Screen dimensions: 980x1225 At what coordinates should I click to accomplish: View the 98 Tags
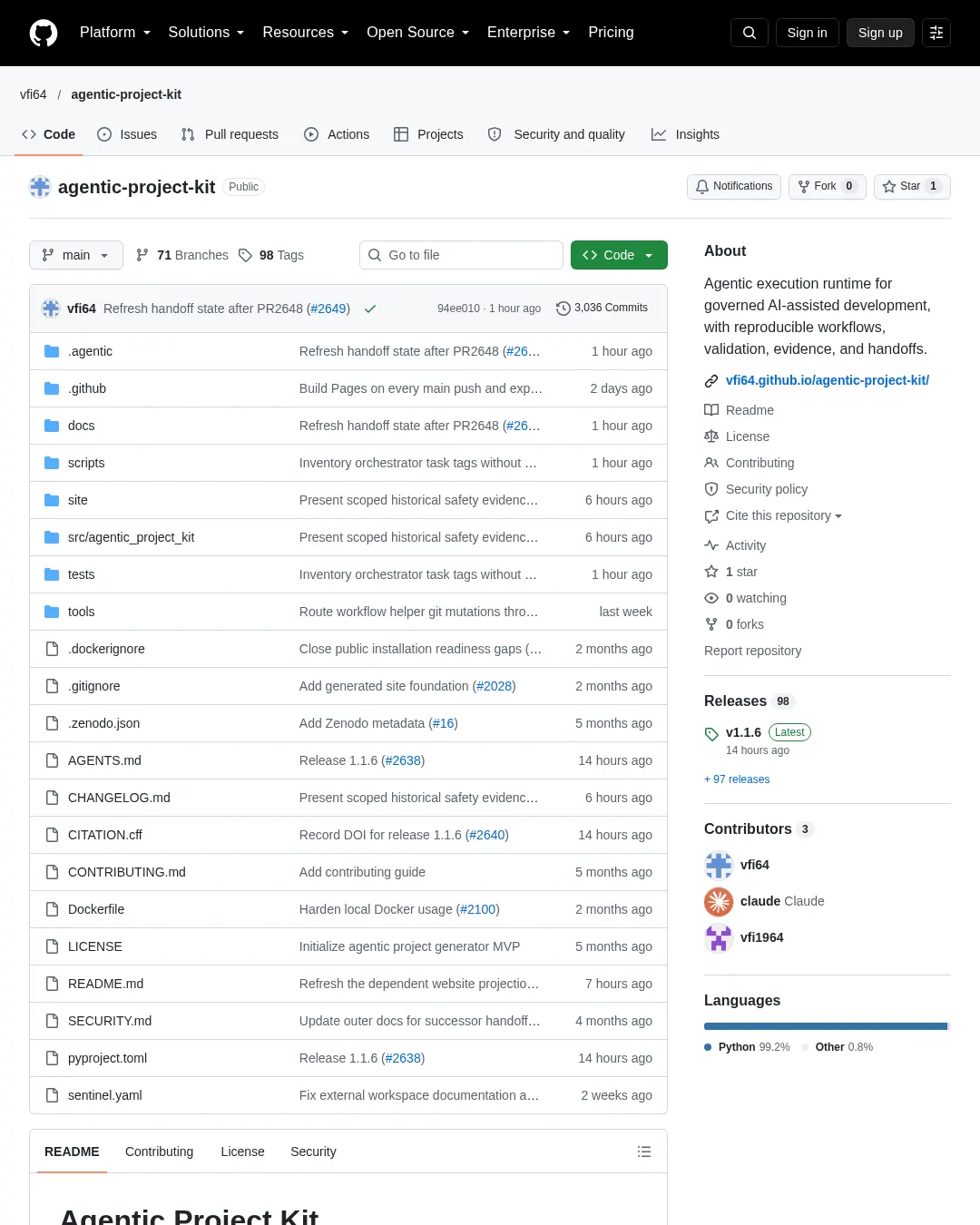pyautogui.click(x=271, y=255)
